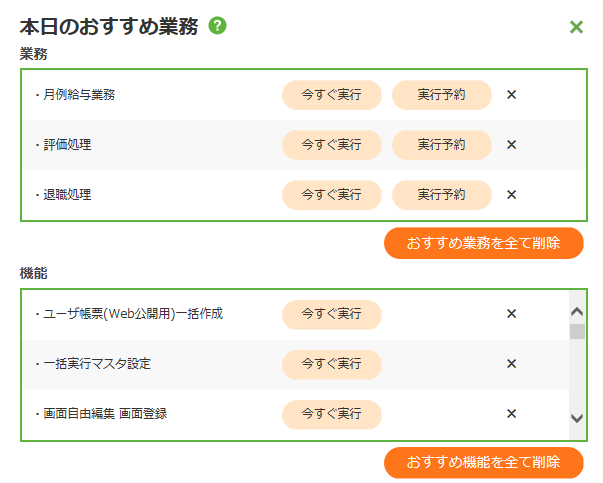603x483 pixels.
Task: Remove ユーザ帳票(Web公開用)一括作成 with its X icon
Action: pos(511,314)
